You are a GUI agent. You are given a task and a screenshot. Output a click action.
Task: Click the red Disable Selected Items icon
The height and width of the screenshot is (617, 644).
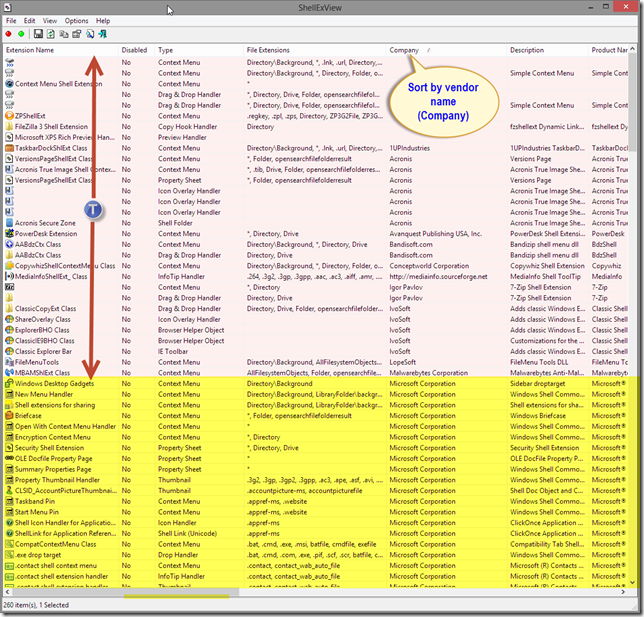click(9, 34)
